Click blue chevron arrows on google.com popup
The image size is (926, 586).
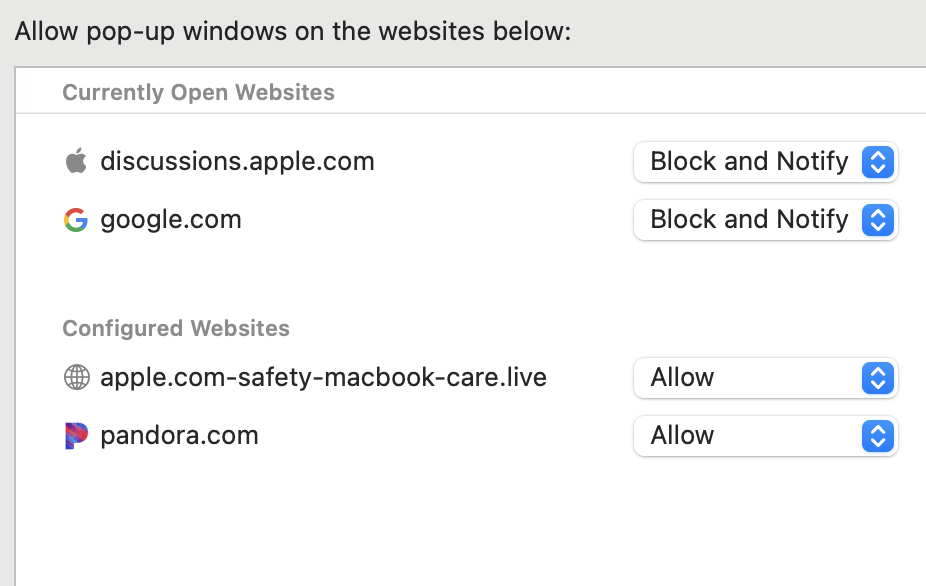pyautogui.click(x=877, y=220)
